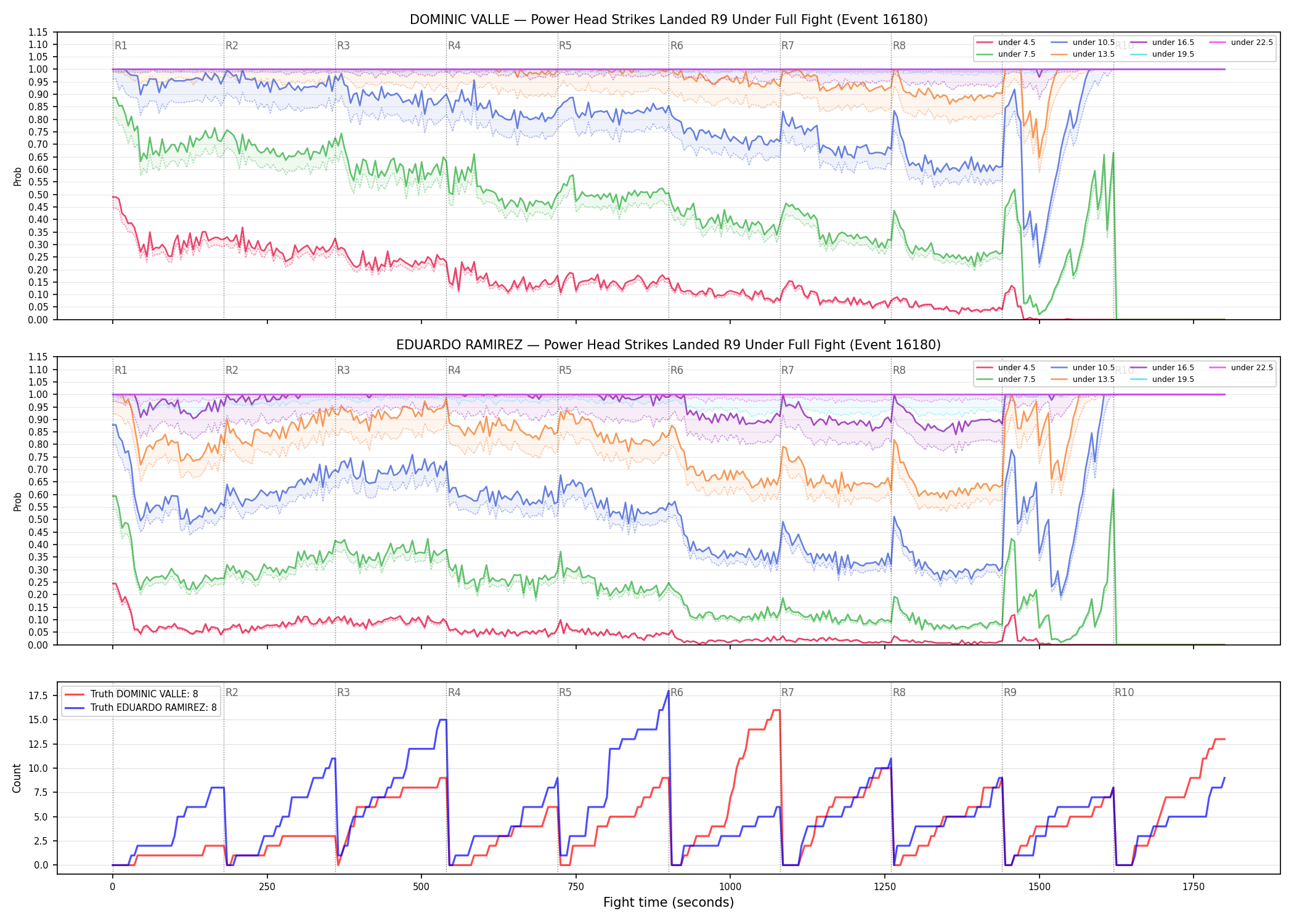The image size is (1294, 924).
Task: Click the R4 round label in the count chart
Action: click(454, 692)
